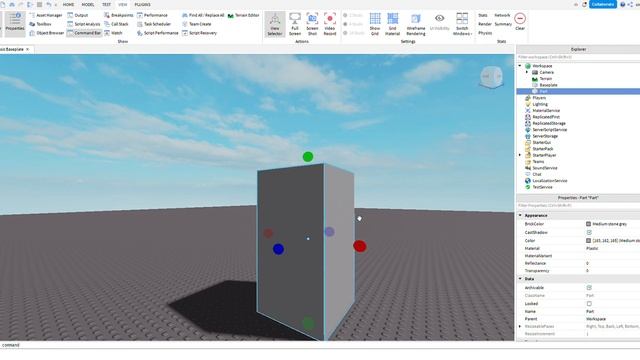Screen dimensions: 640x360
Task: Start Video Record
Action: [330, 24]
